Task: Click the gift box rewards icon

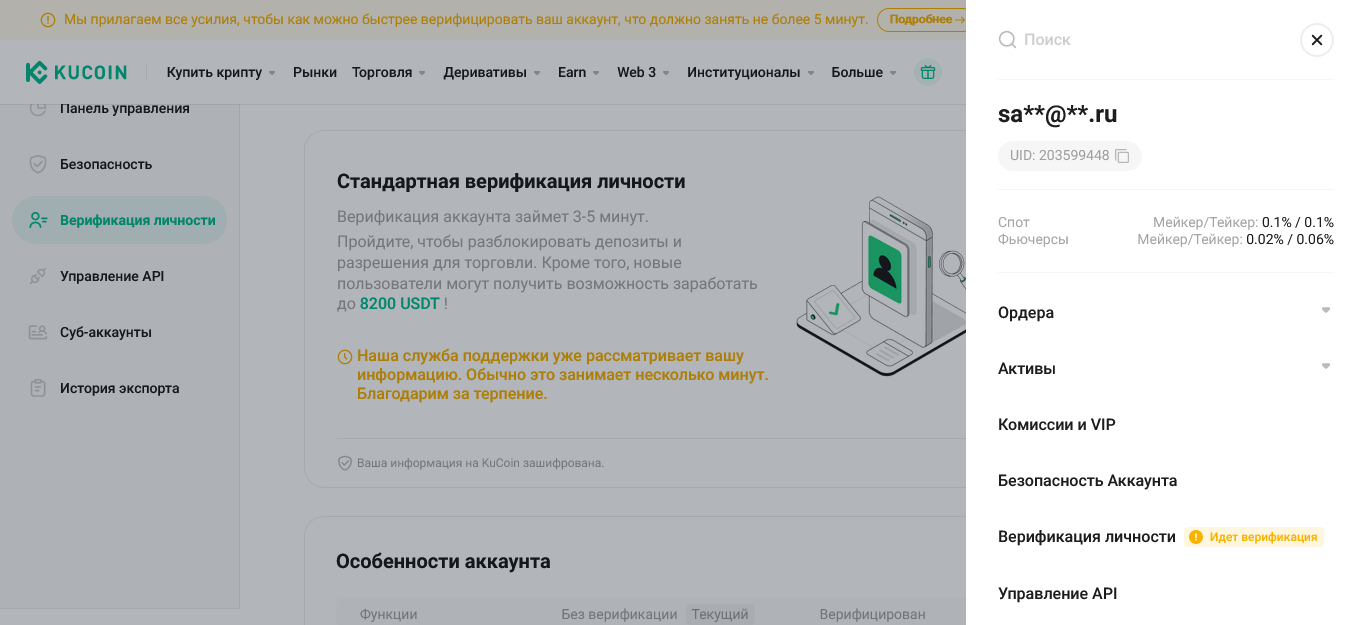Action: coord(928,72)
